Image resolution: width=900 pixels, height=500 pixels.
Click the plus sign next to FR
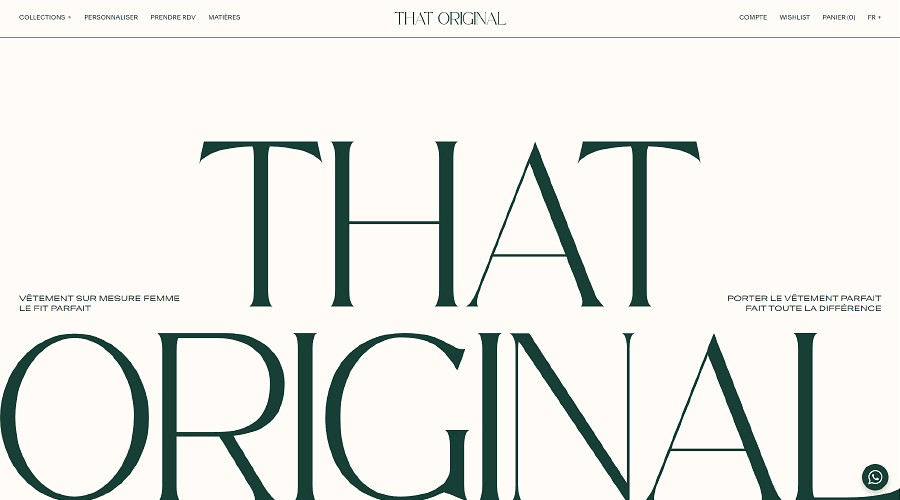879,17
